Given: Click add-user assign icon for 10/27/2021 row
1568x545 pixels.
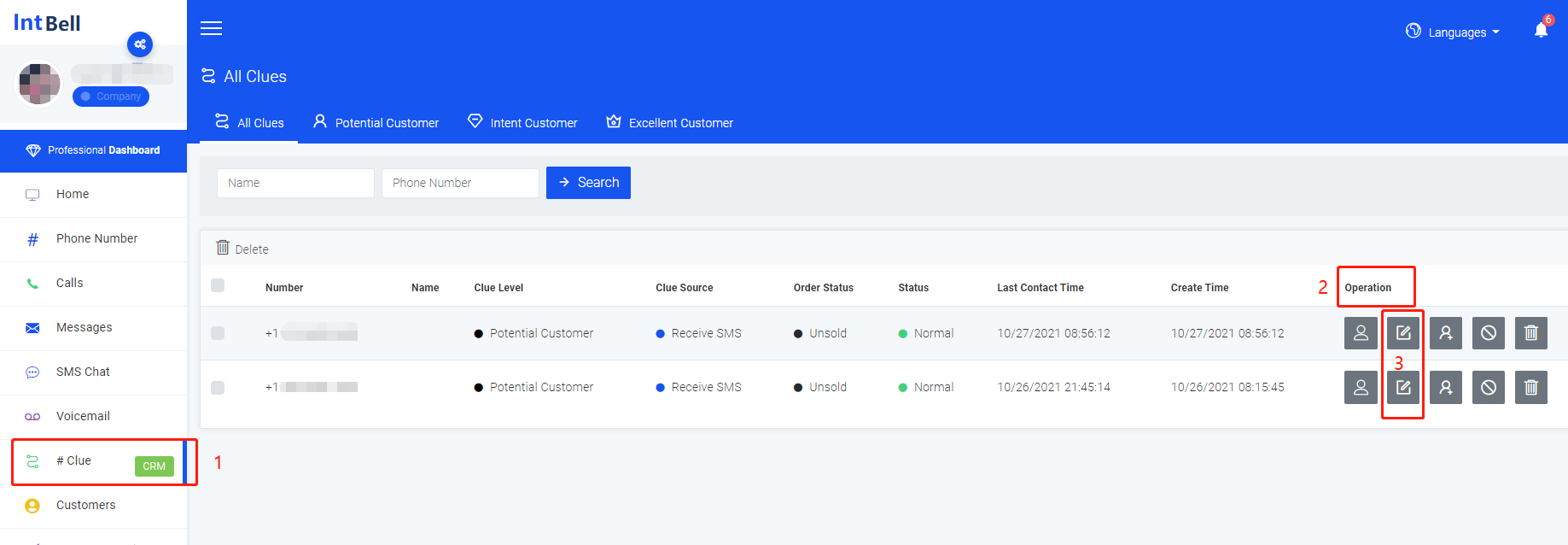Looking at the screenshot, I should 1446,333.
